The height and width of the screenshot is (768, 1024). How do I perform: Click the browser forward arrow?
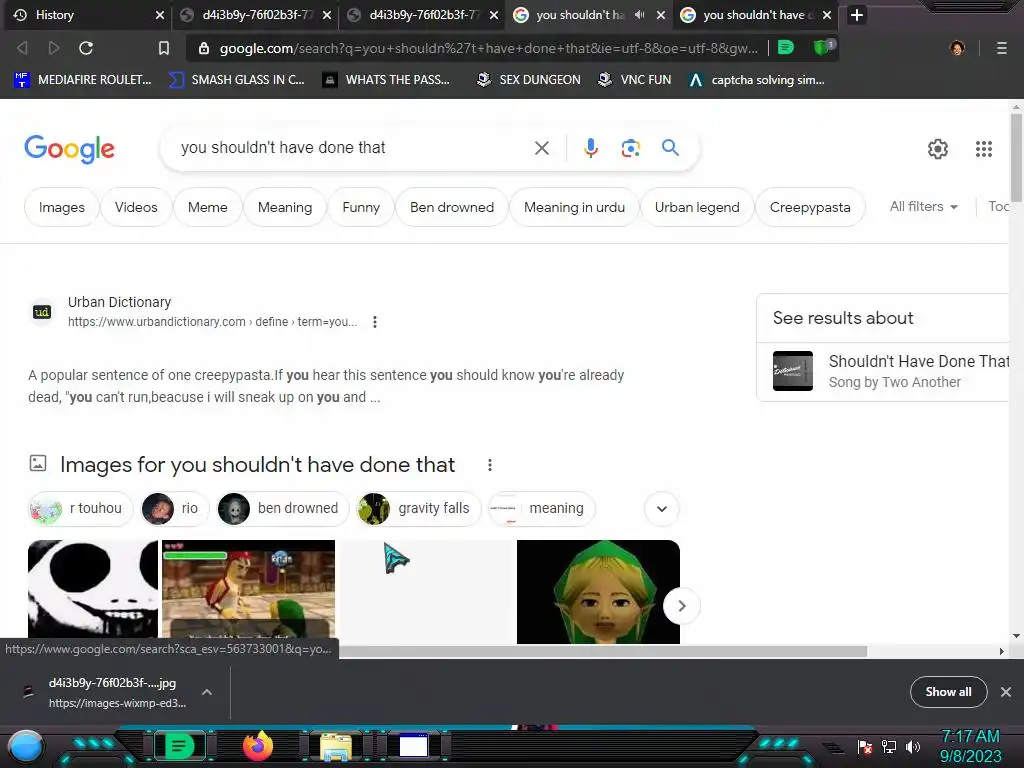click(x=54, y=48)
